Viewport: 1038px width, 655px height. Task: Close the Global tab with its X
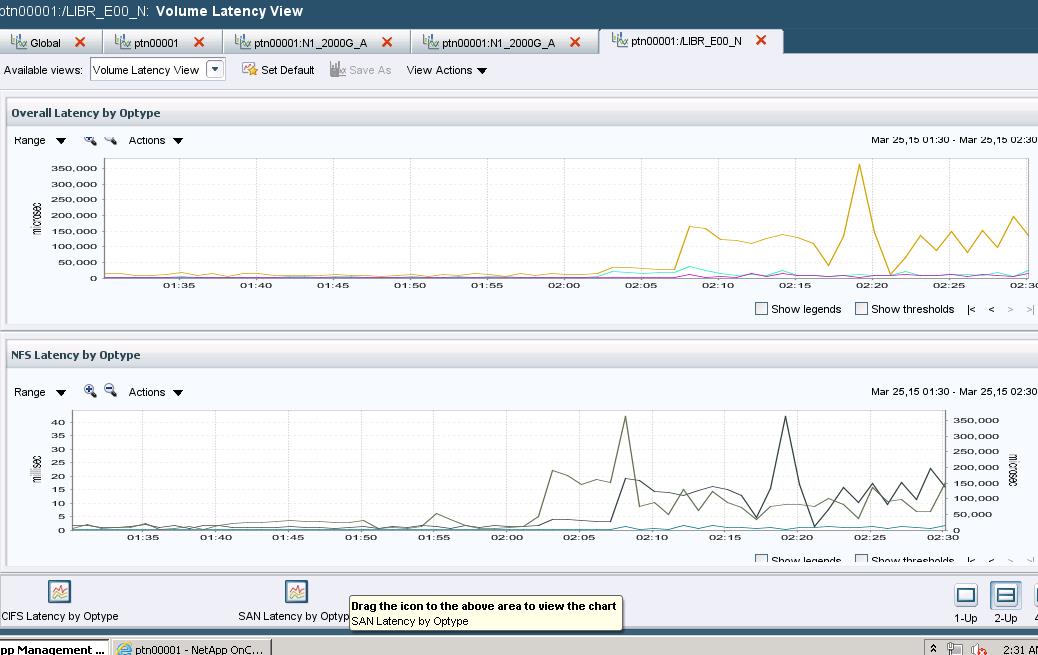pyautogui.click(x=80, y=42)
